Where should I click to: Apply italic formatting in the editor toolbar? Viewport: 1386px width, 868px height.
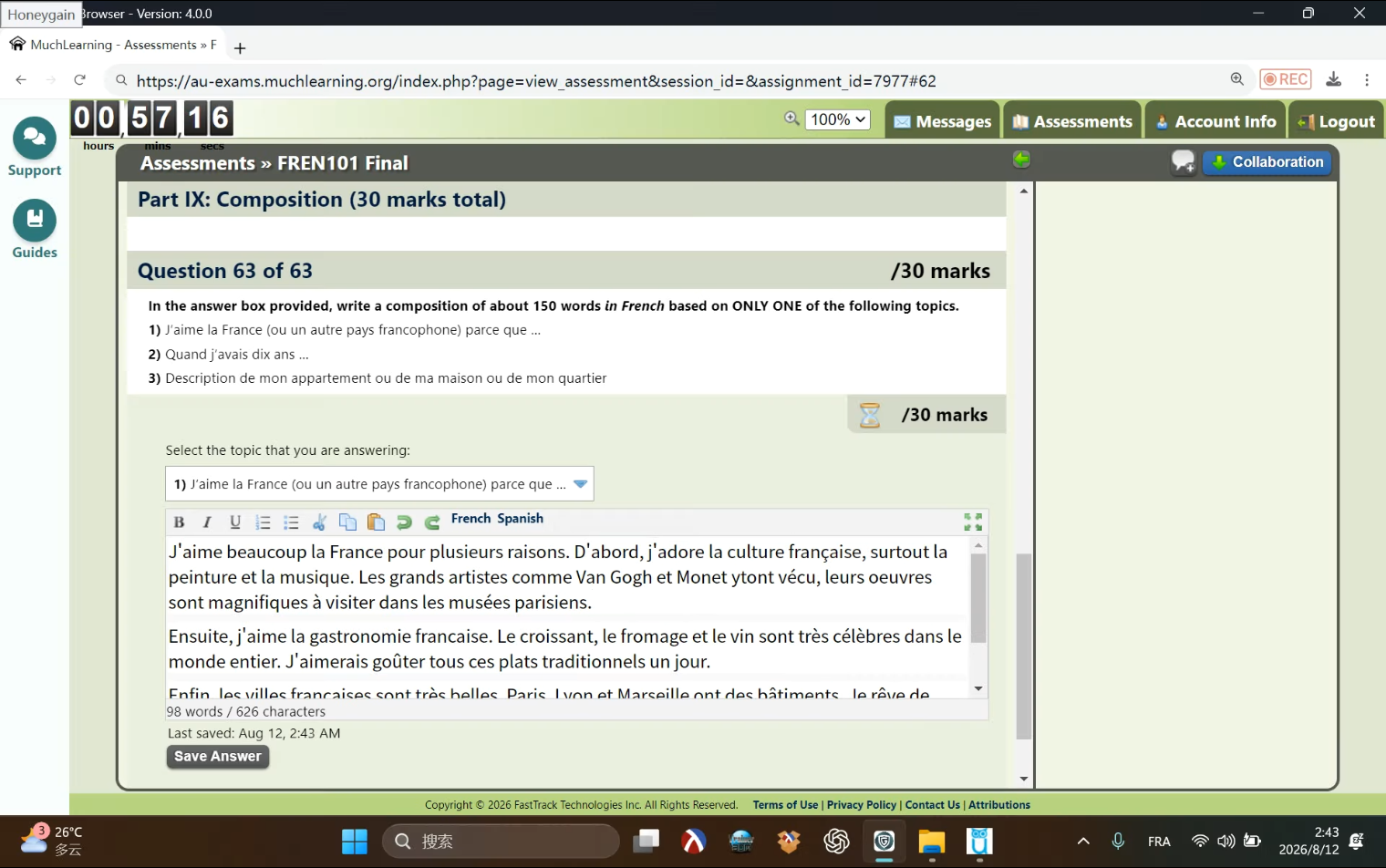[x=207, y=522]
